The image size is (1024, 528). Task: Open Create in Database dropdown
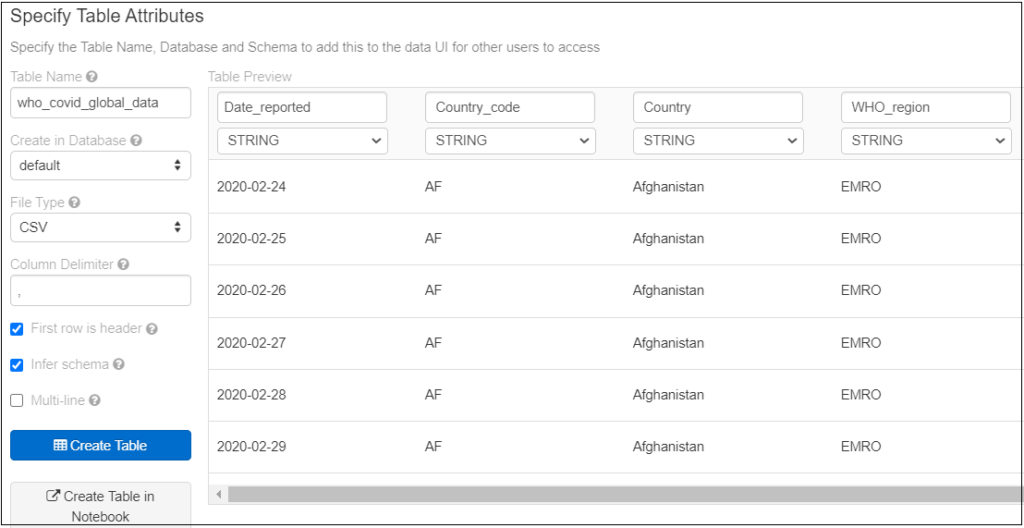point(101,165)
